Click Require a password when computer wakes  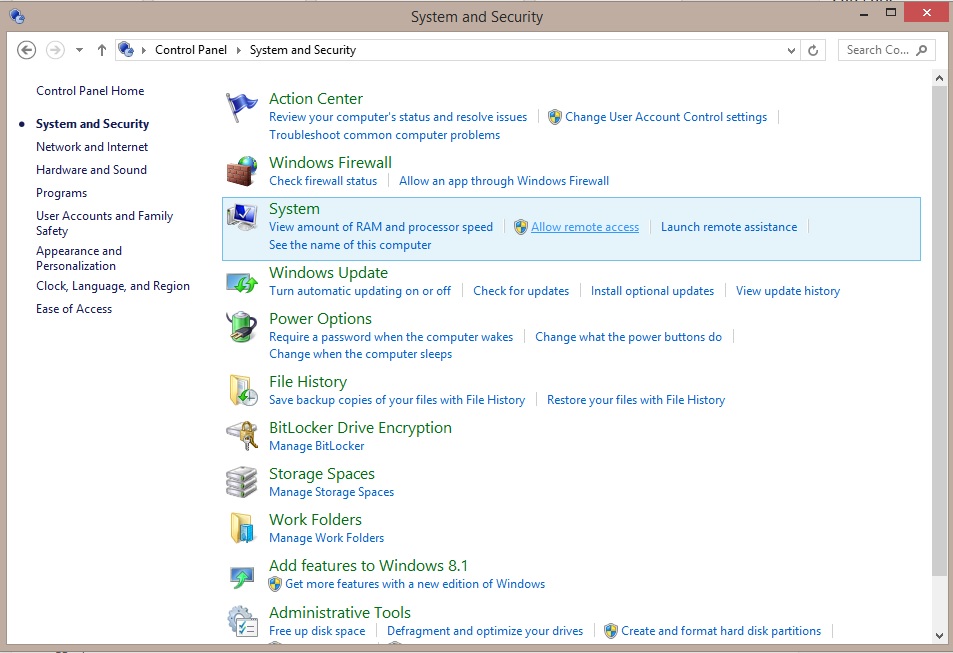tap(391, 337)
